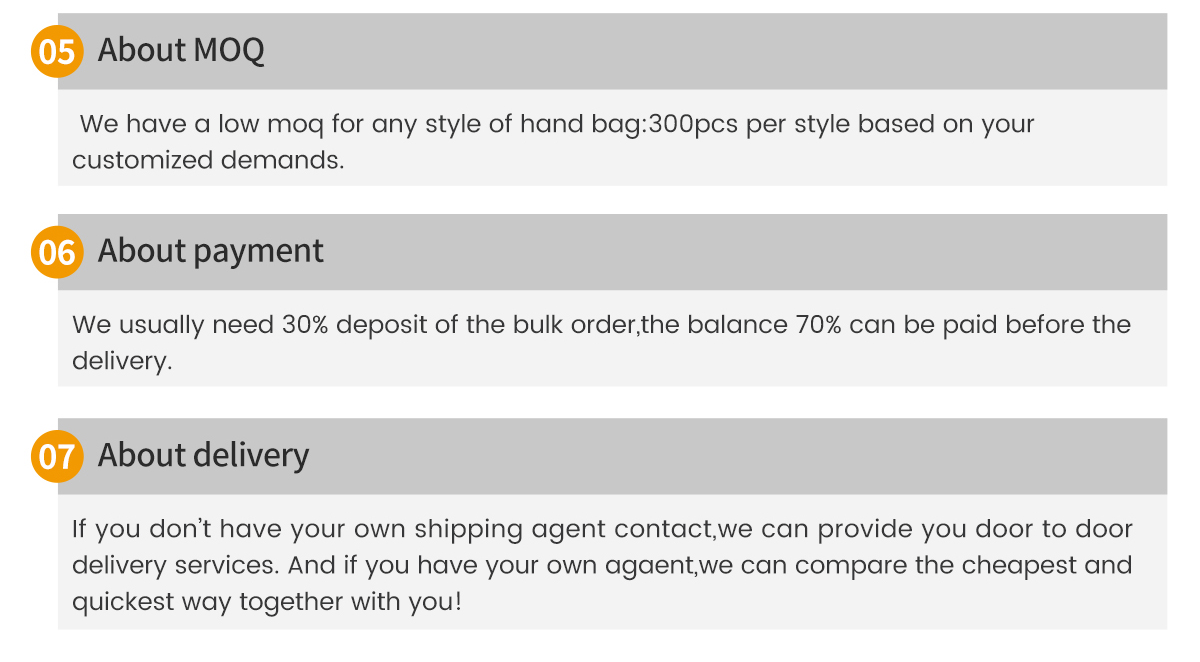Select the About MOQ heading
Screen dimensions: 1200x662
tap(181, 49)
